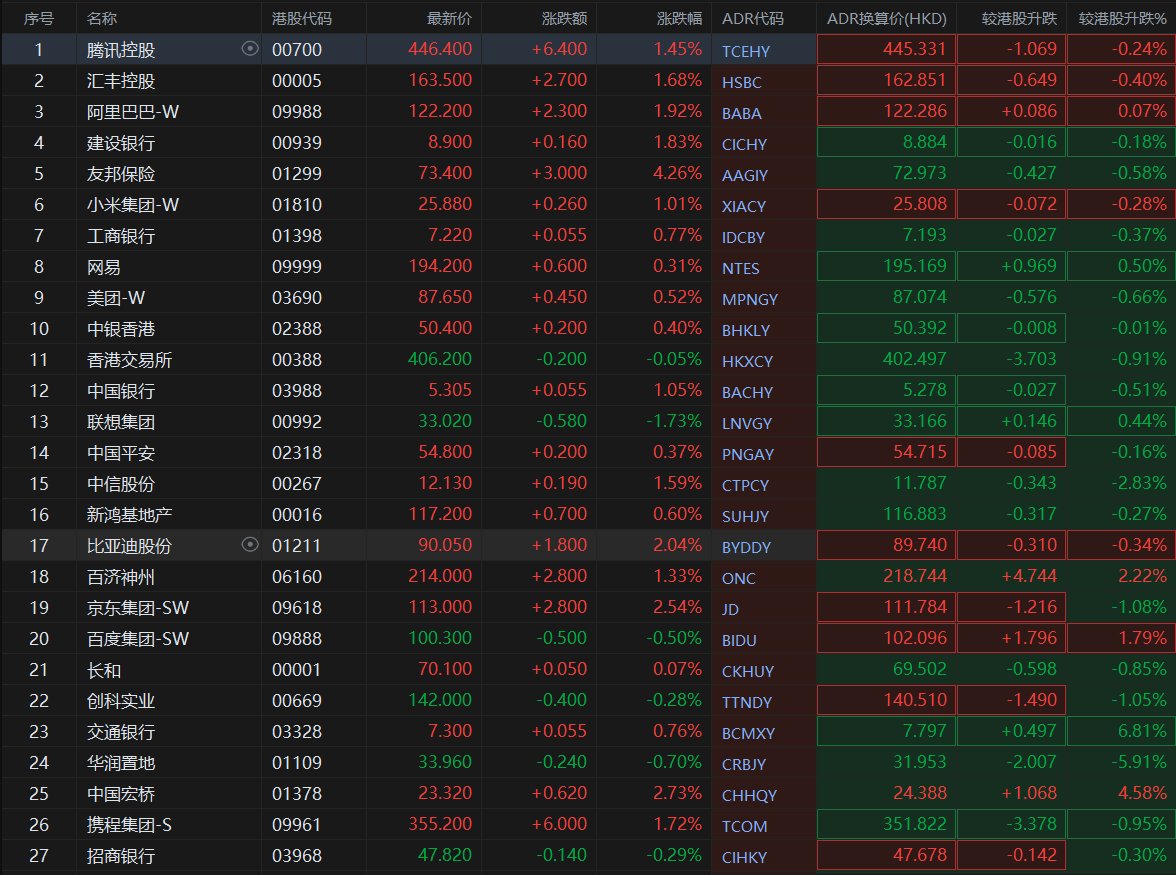The image size is (1176, 875).
Task: Open 百度集团-SW stock entry
Action: (x=137, y=639)
